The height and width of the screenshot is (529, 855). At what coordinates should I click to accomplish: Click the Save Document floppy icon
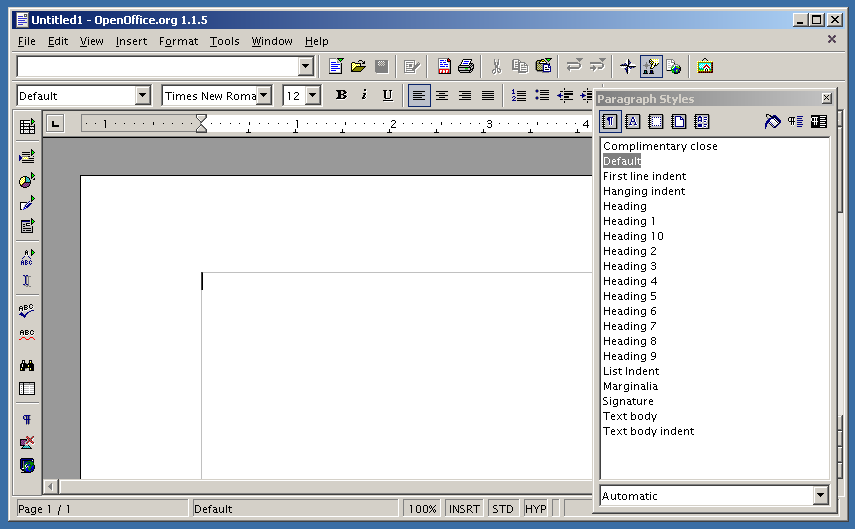(382, 67)
